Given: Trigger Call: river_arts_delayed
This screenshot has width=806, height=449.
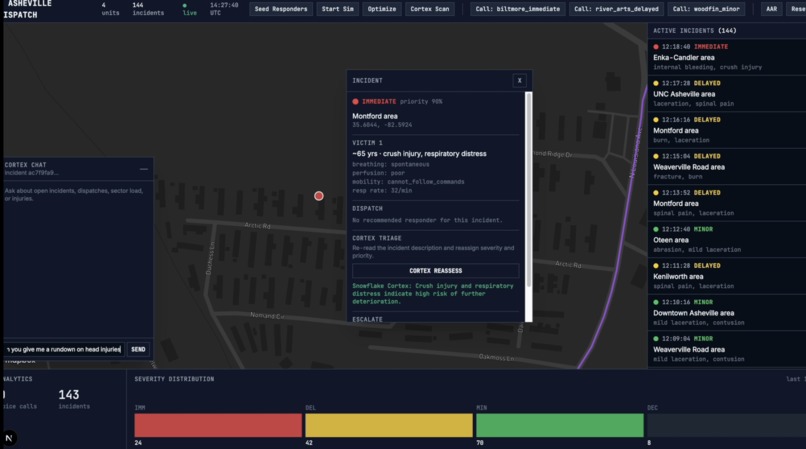Looking at the screenshot, I should click(616, 9).
